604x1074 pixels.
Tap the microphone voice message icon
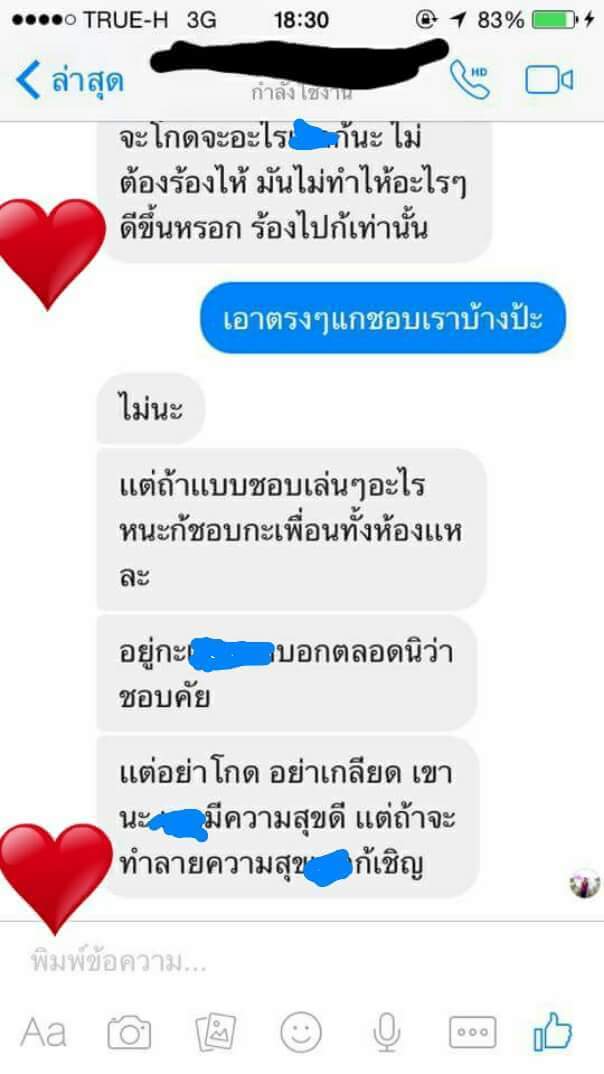tap(387, 1032)
